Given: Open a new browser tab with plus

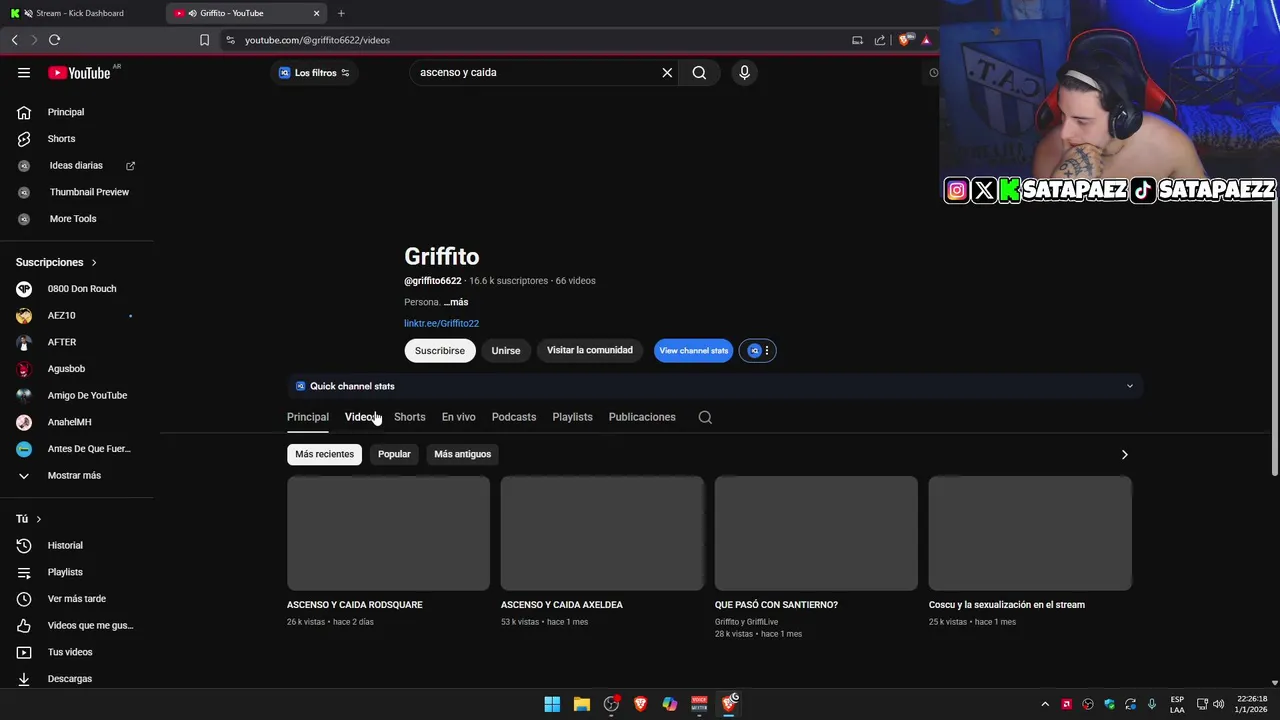Looking at the screenshot, I should [341, 13].
